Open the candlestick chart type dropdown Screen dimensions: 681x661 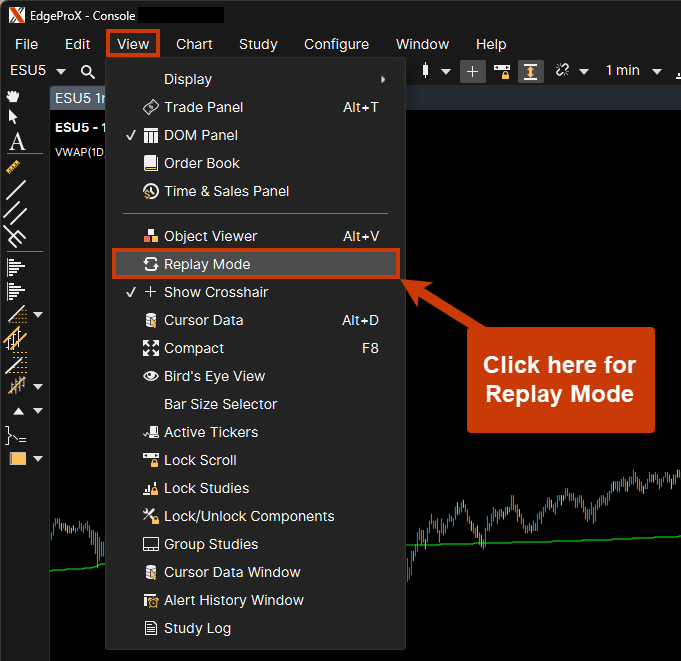click(x=446, y=71)
